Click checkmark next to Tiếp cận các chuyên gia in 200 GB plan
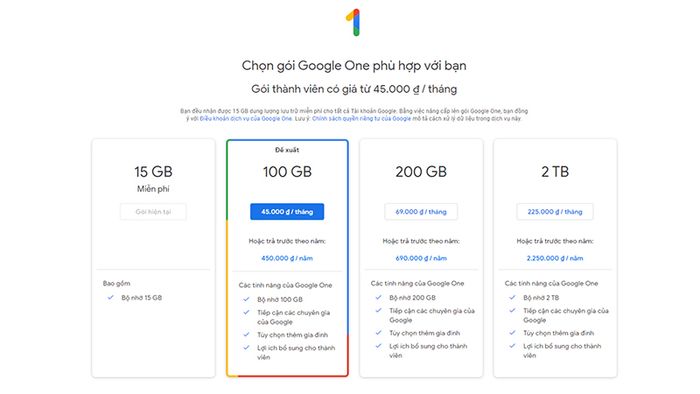The image size is (700, 394). coord(379,310)
